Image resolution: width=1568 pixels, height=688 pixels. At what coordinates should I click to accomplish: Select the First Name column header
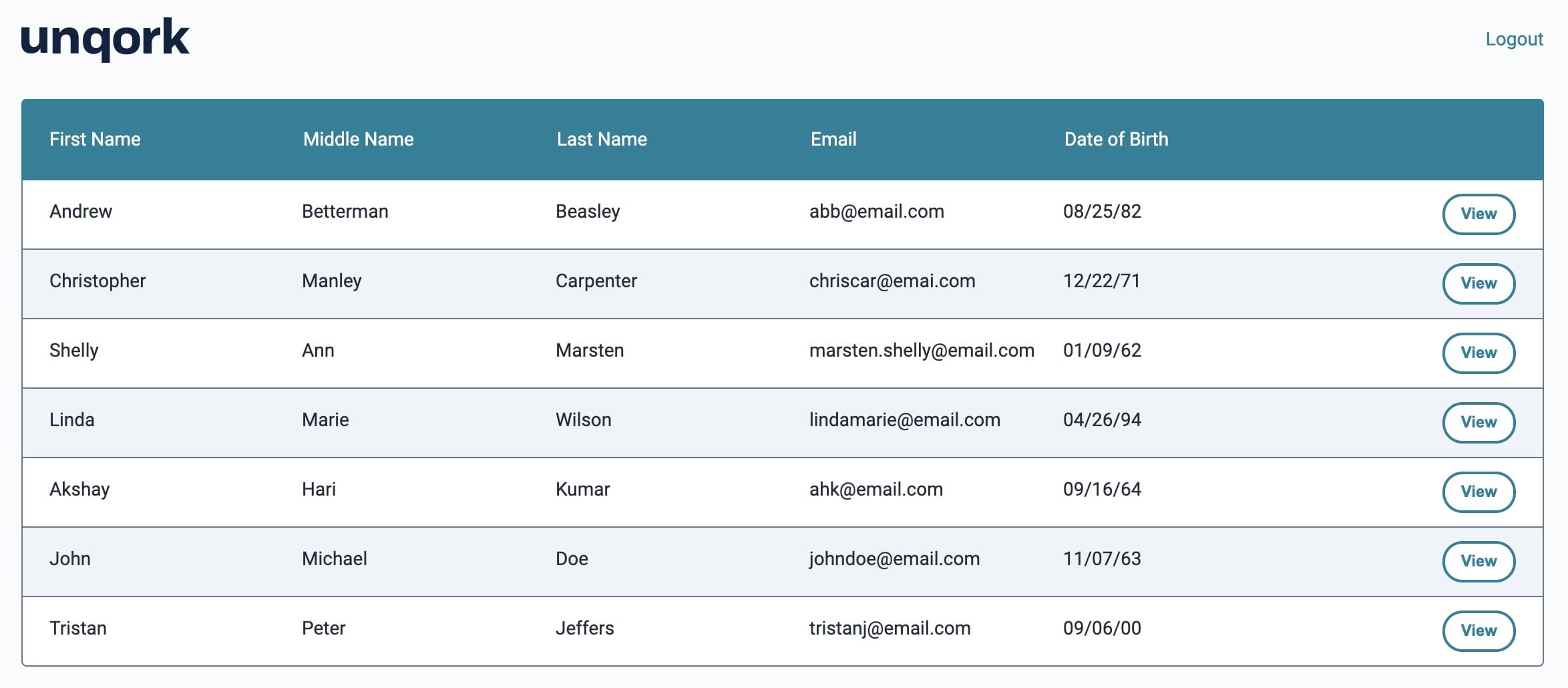tap(95, 139)
